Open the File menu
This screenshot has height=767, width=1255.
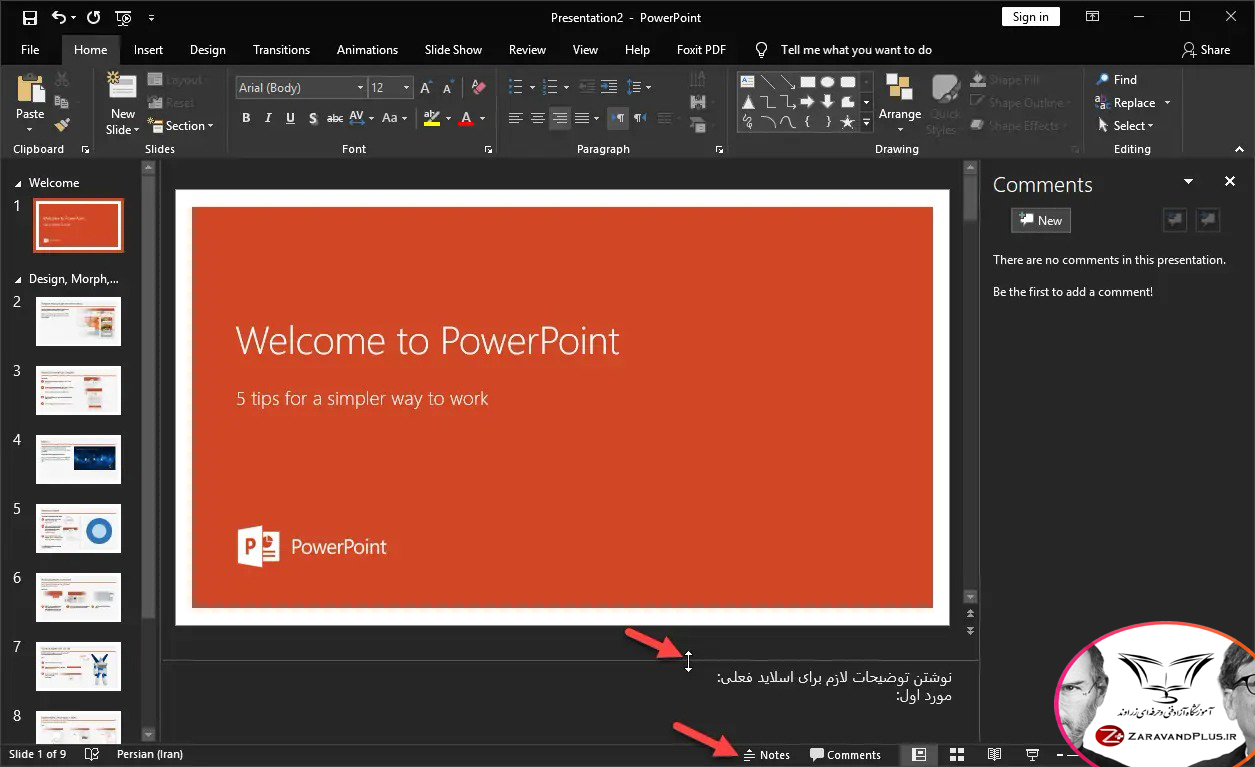pyautogui.click(x=30, y=50)
